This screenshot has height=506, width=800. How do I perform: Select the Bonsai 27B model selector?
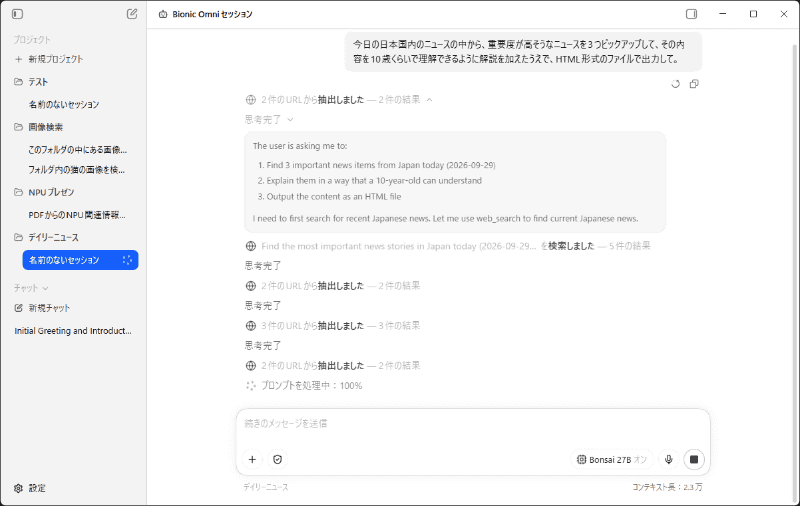click(611, 460)
